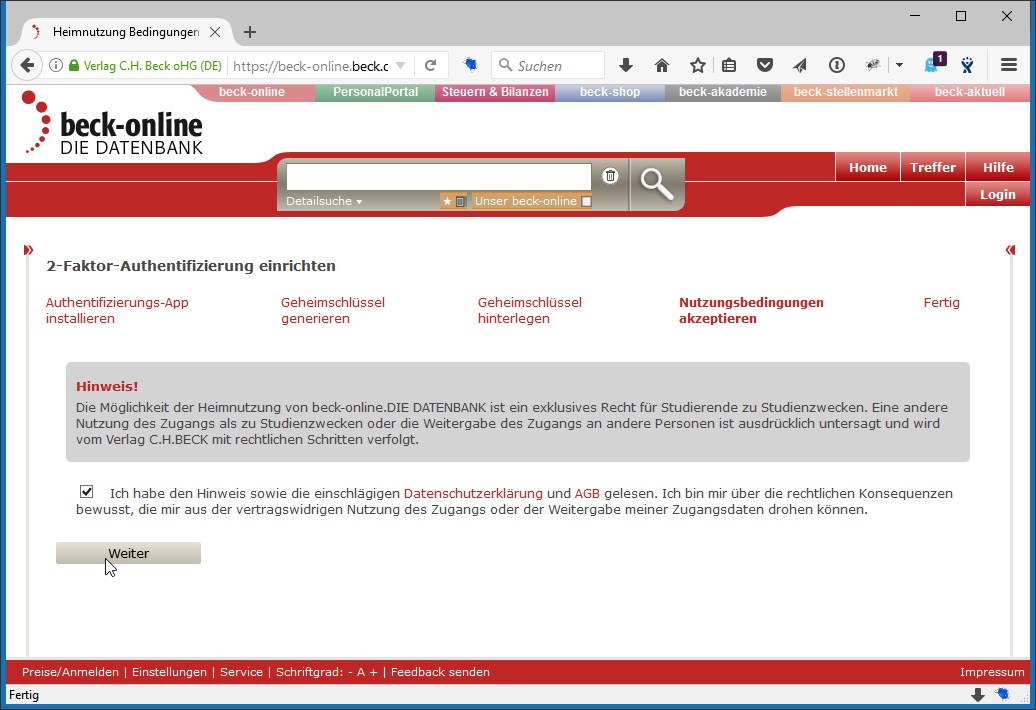1036x710 pixels.
Task: Open the Steuern & Bilanzen tab
Action: pos(495,92)
